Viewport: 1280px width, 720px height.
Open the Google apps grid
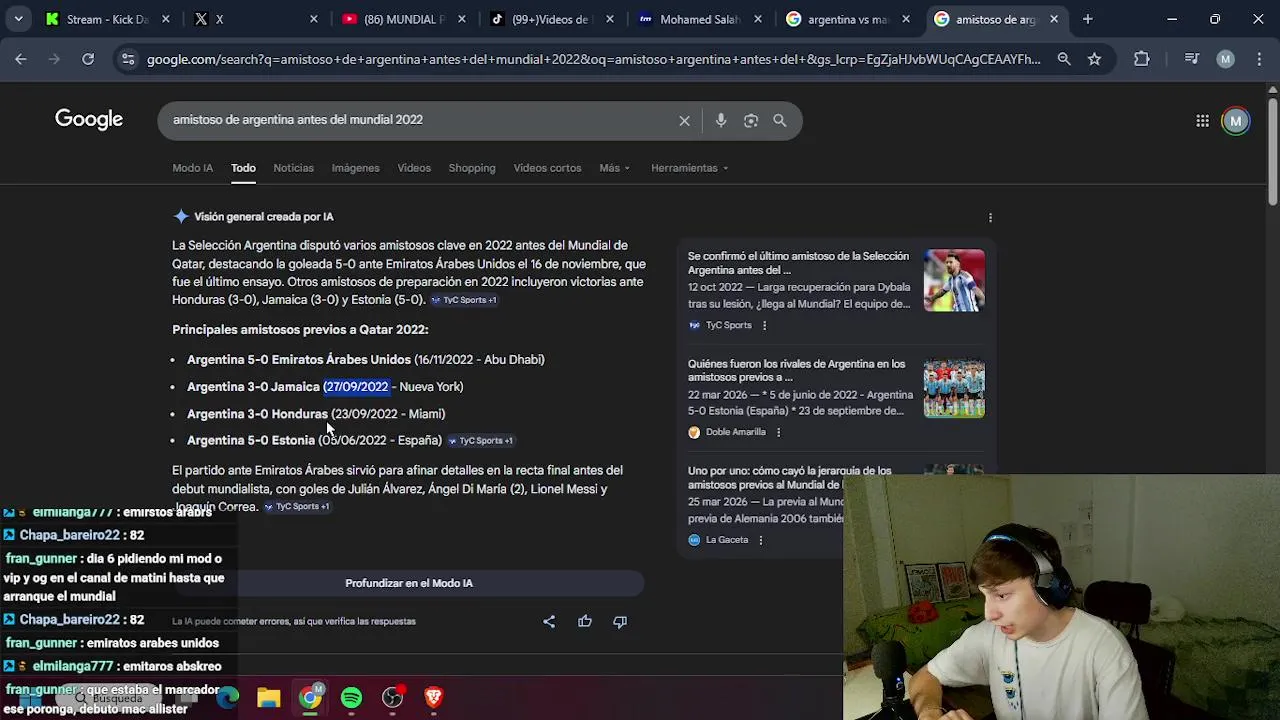[1202, 121]
